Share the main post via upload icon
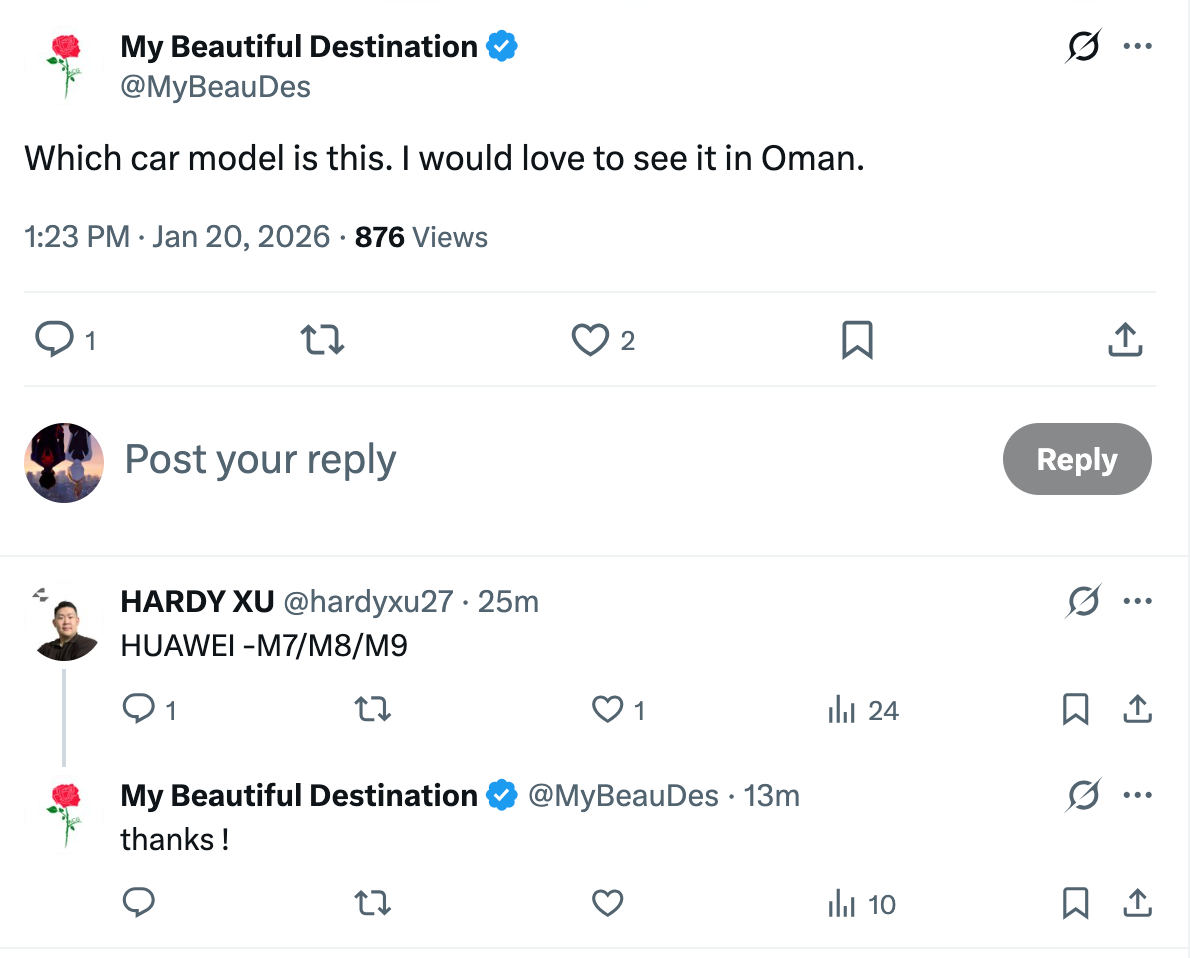This screenshot has height=958, width=1190. [x=1125, y=341]
